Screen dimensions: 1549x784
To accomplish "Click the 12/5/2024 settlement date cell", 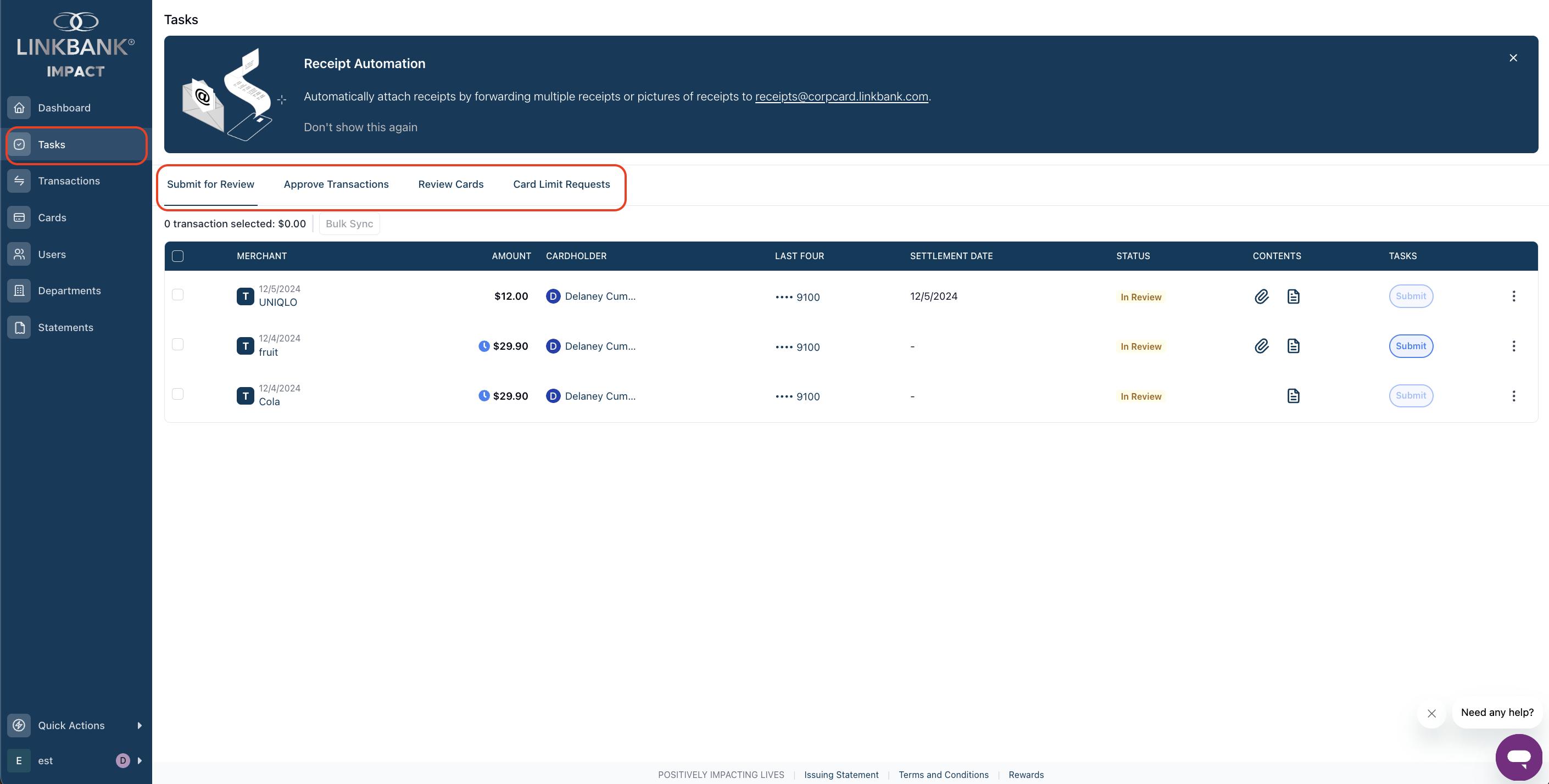I will [933, 296].
